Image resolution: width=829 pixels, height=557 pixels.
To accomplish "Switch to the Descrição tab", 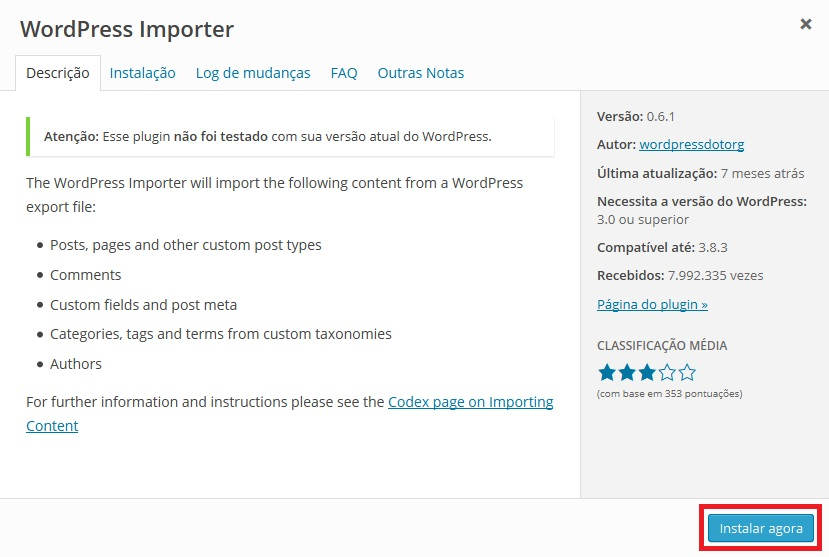I will 58,73.
